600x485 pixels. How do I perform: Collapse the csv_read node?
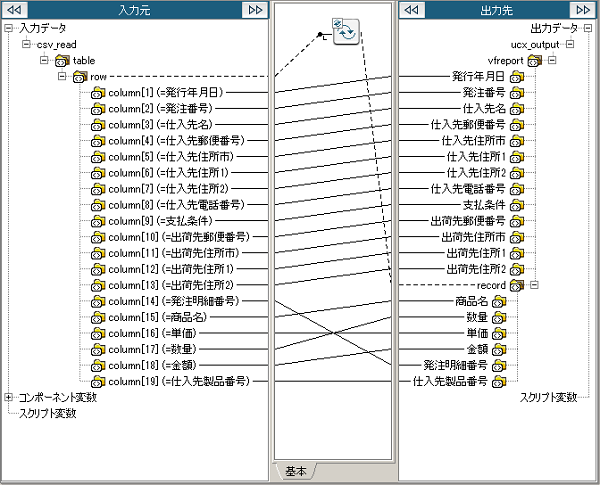(27, 44)
